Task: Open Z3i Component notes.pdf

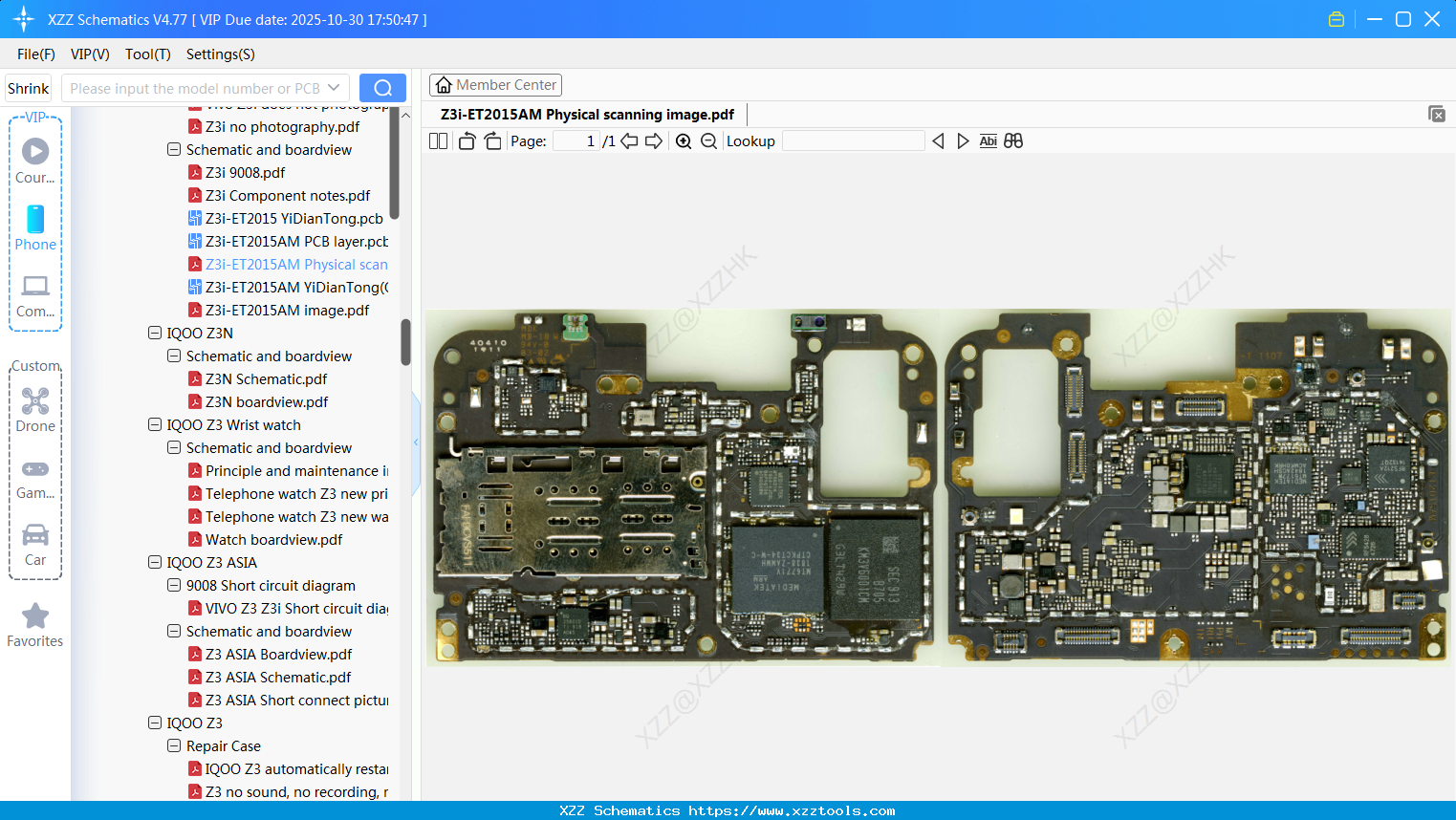Action: tap(279, 196)
